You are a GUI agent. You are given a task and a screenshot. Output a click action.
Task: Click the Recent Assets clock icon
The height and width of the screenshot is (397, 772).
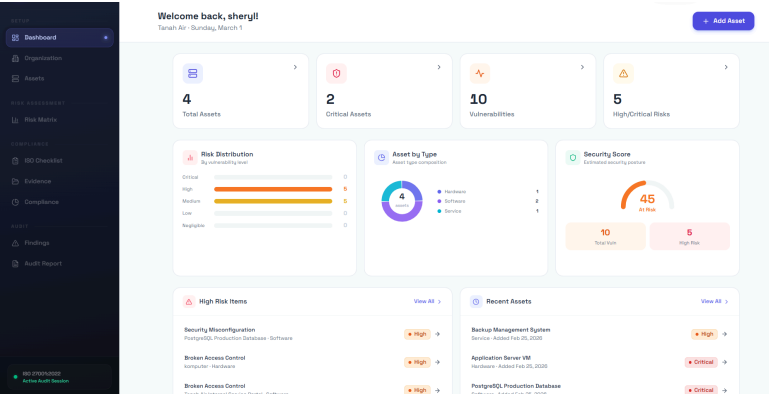[x=476, y=302]
